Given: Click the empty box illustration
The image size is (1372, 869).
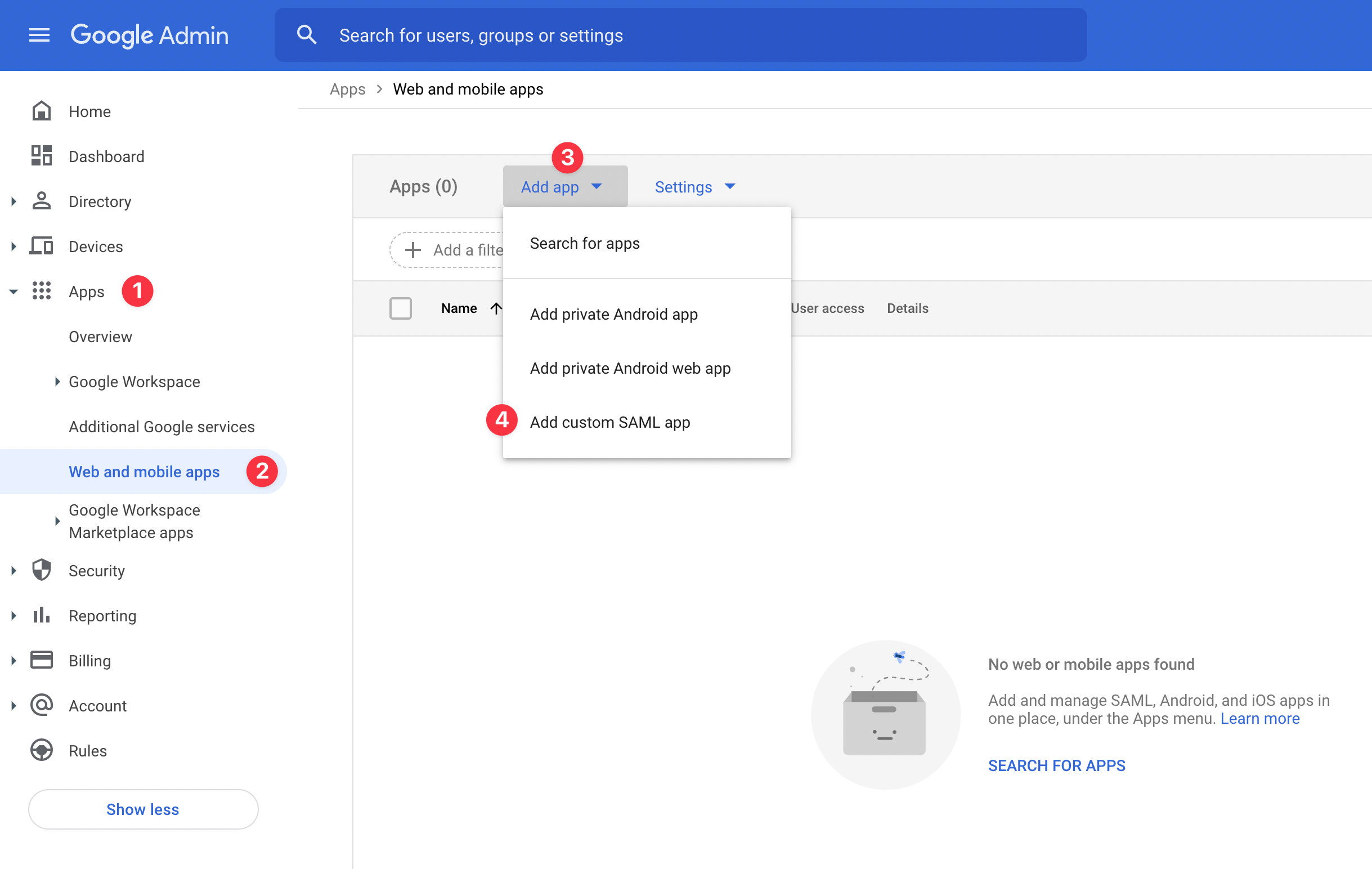Looking at the screenshot, I should tap(885, 715).
